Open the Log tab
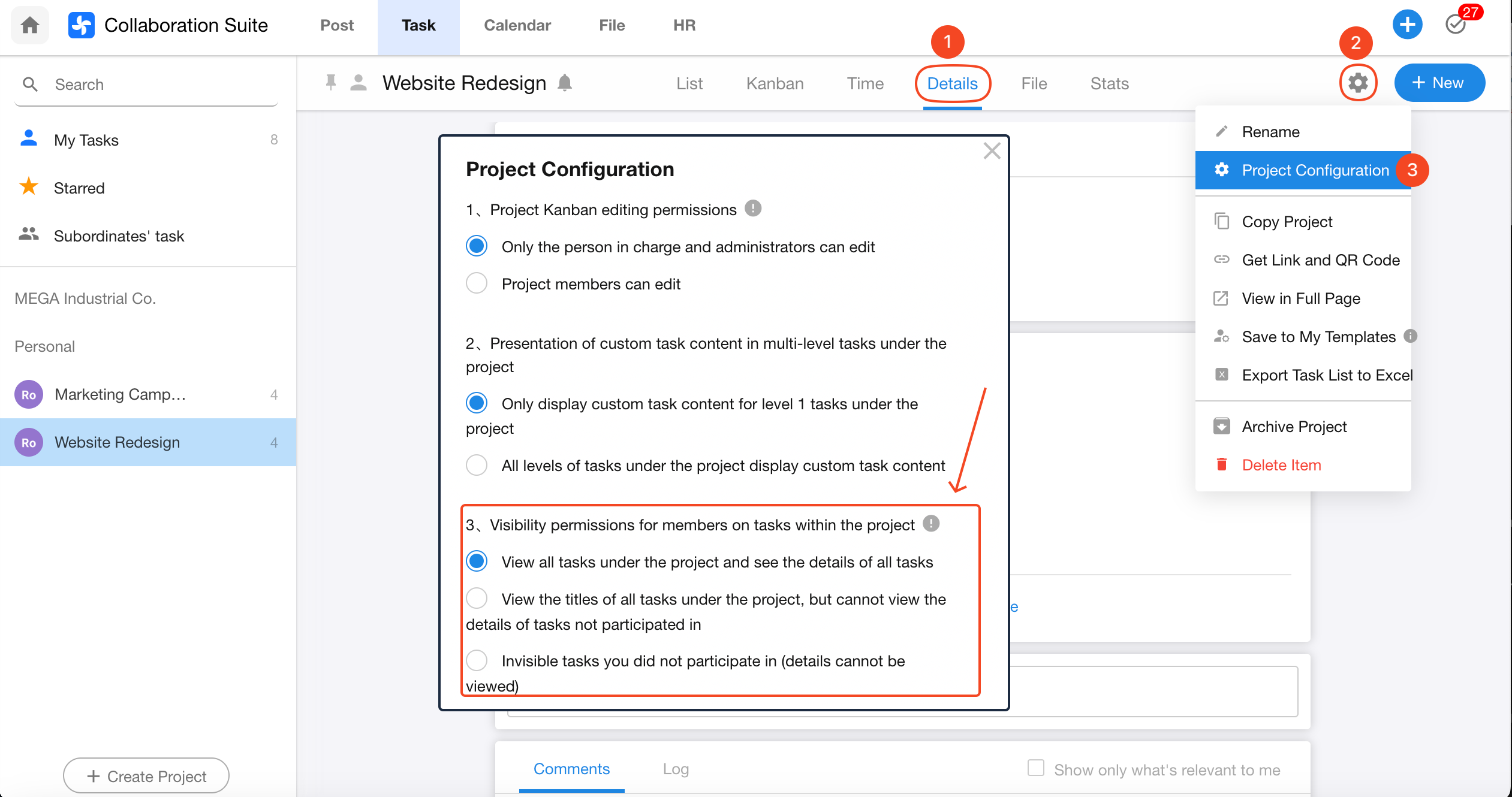Screen dimensions: 1512x797 pyautogui.click(x=676, y=769)
